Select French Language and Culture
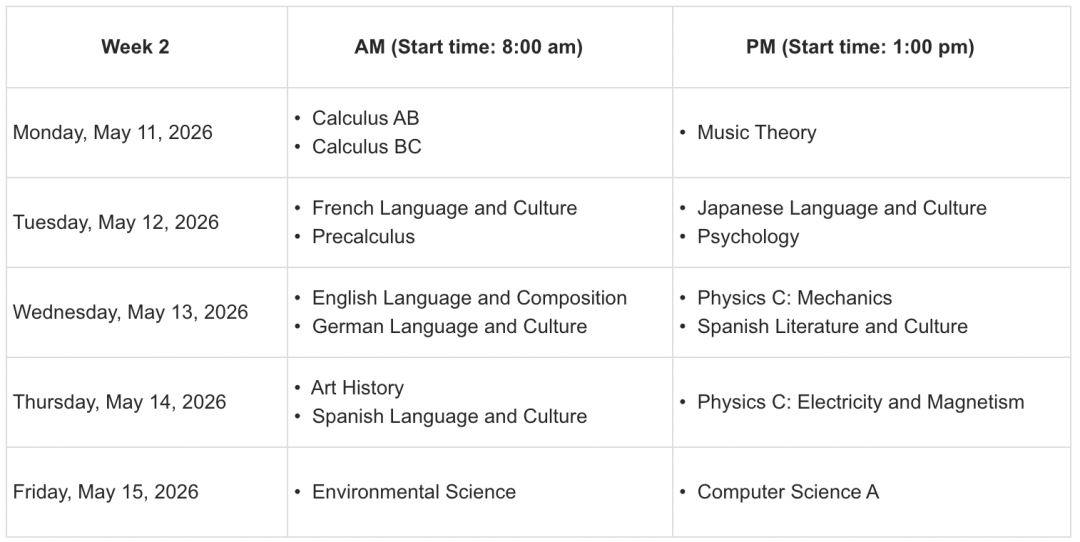Viewport: 1080px width, 542px height. 444,208
